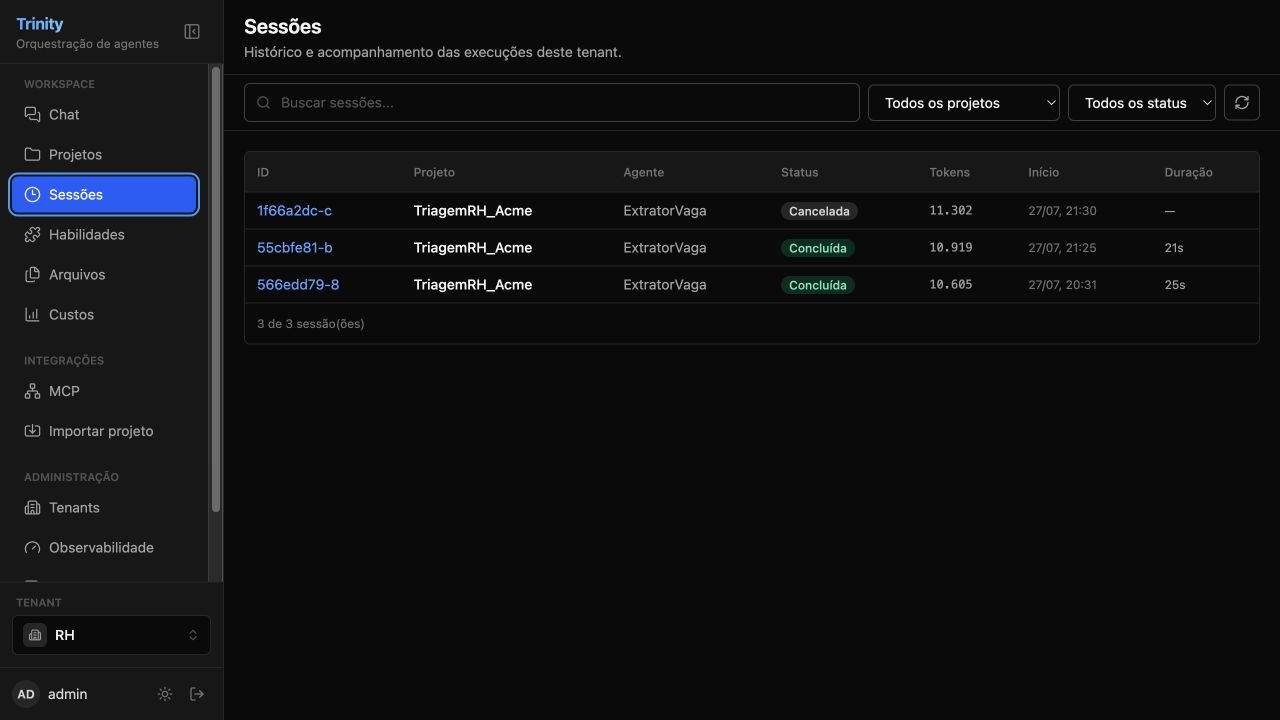Click Concluída badge in 55cbfe81-b row
Viewport: 1280px width, 720px height.
[x=818, y=248]
